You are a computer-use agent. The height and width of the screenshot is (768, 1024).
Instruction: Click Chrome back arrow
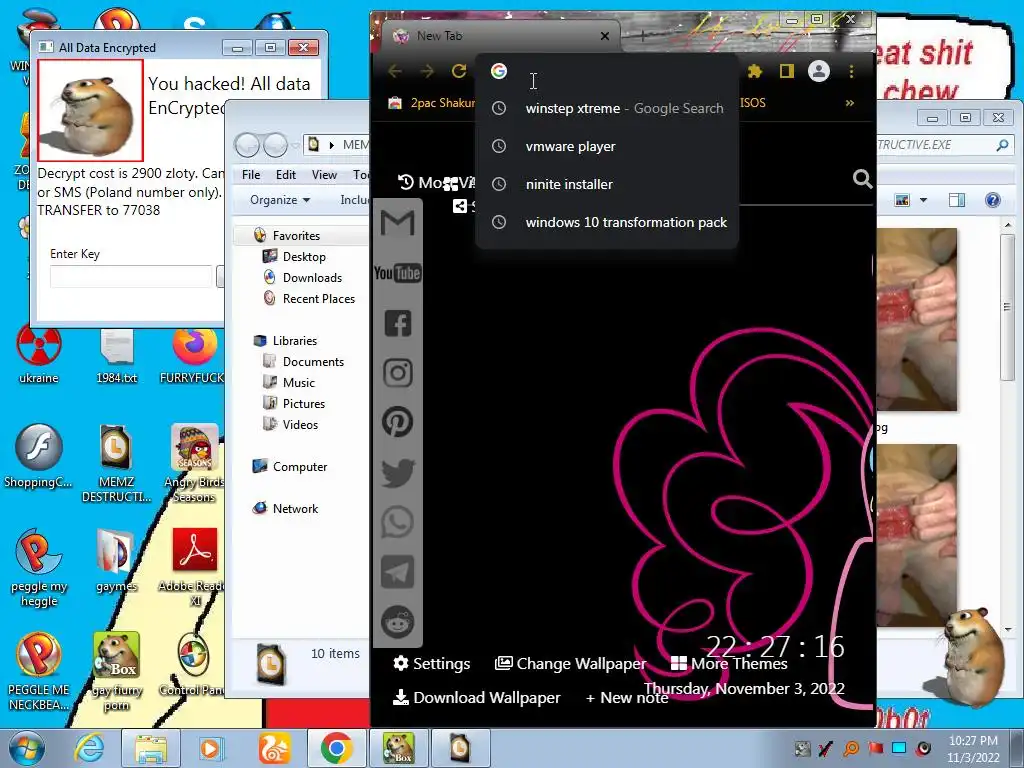395,71
